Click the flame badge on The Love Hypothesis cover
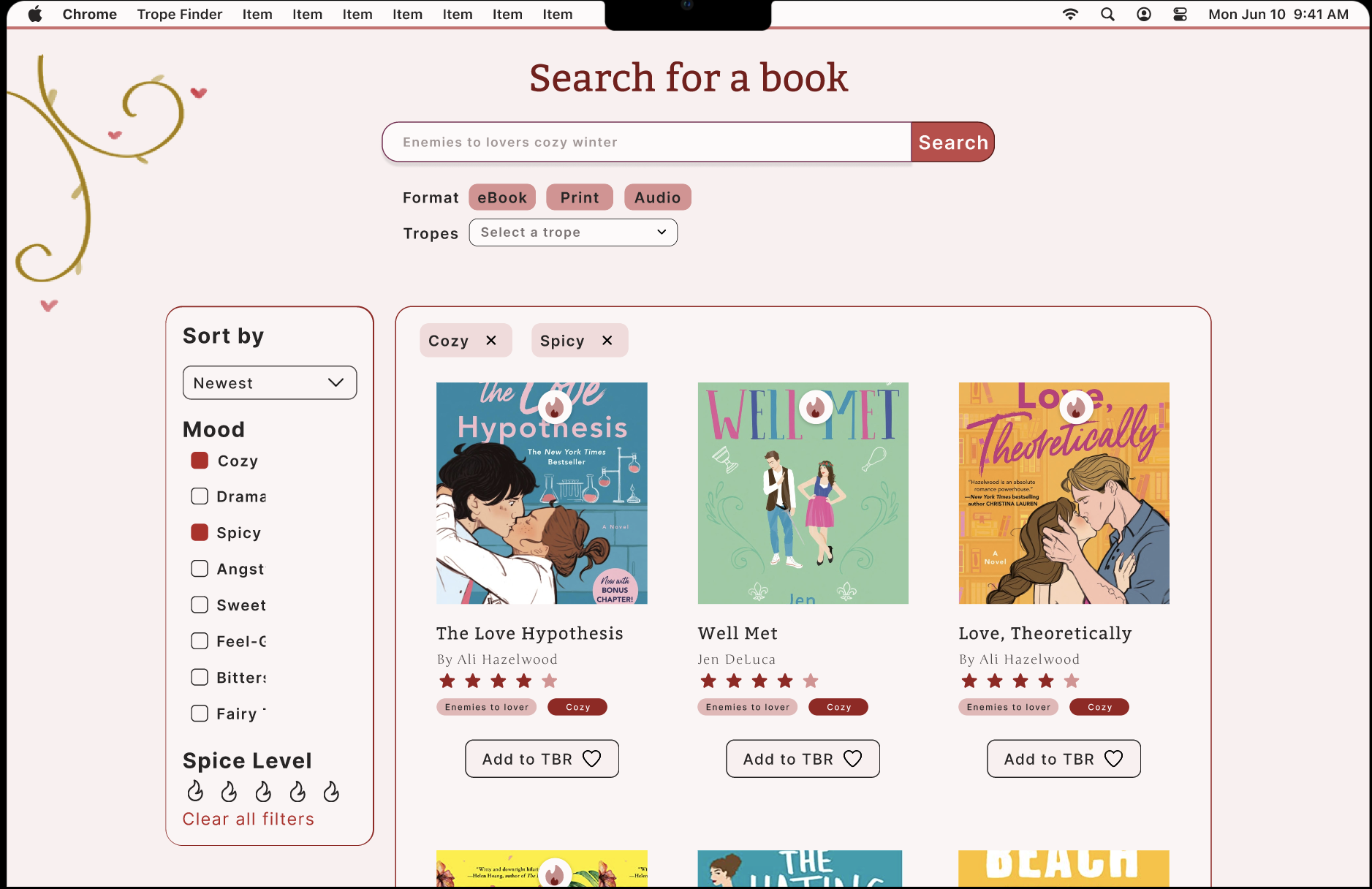The image size is (1372, 889). coord(555,406)
